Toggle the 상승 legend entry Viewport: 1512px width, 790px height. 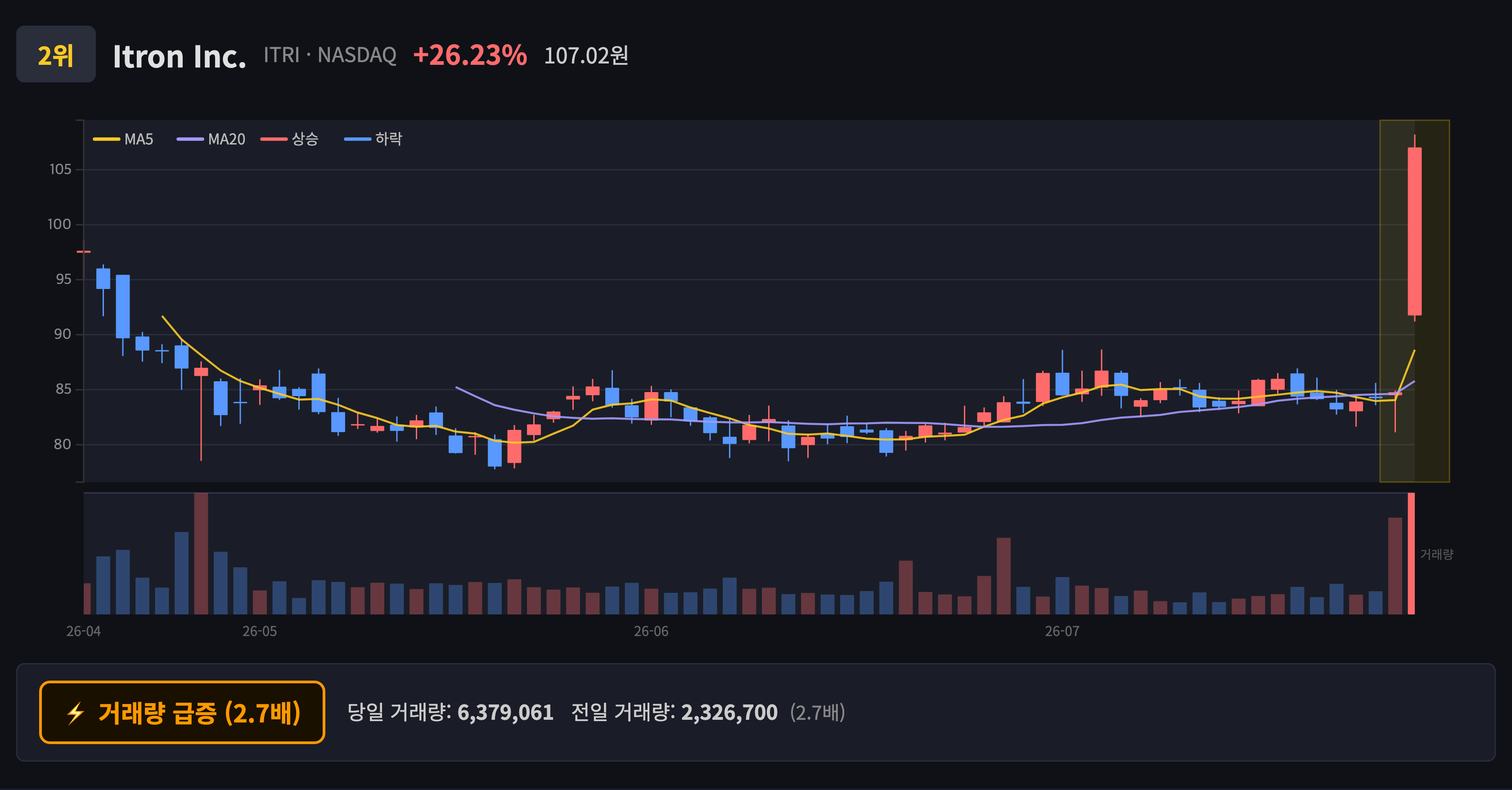click(289, 139)
